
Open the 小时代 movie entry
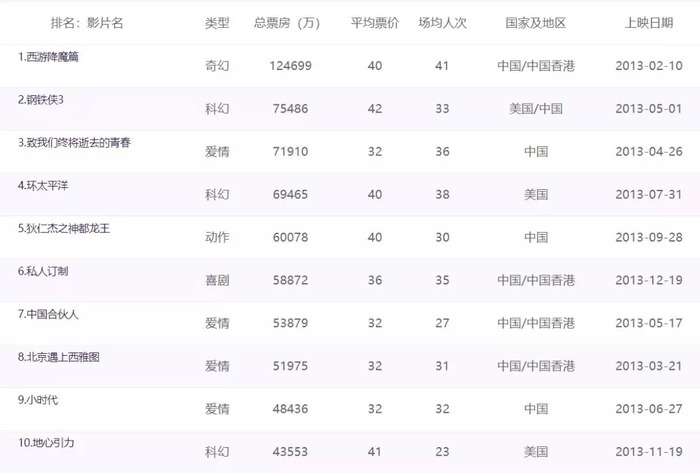[x=38, y=400]
